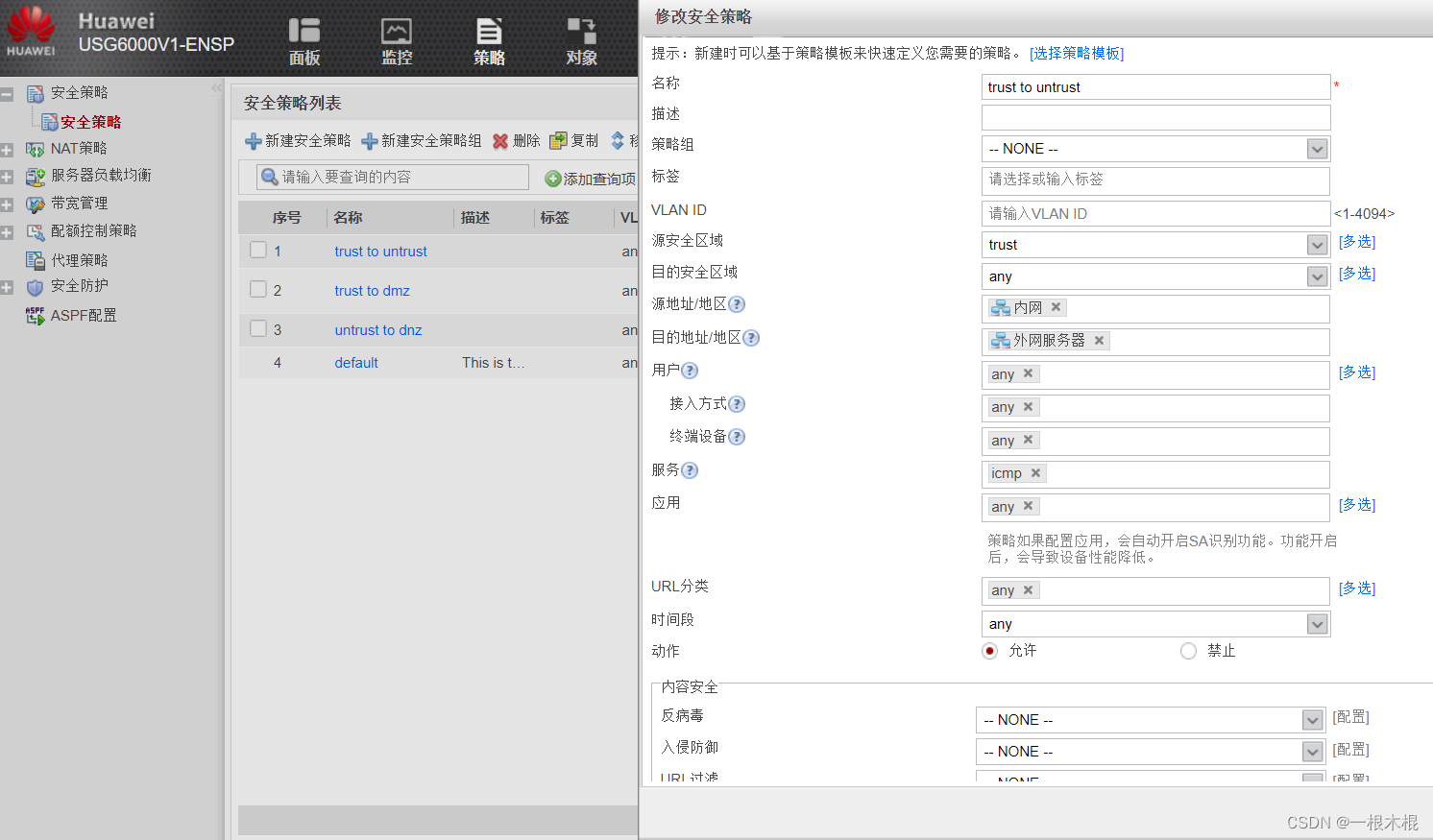Image resolution: width=1433 pixels, height=840 pixels.
Task: Click 多选 next to 应用
Action: pyautogui.click(x=1357, y=505)
